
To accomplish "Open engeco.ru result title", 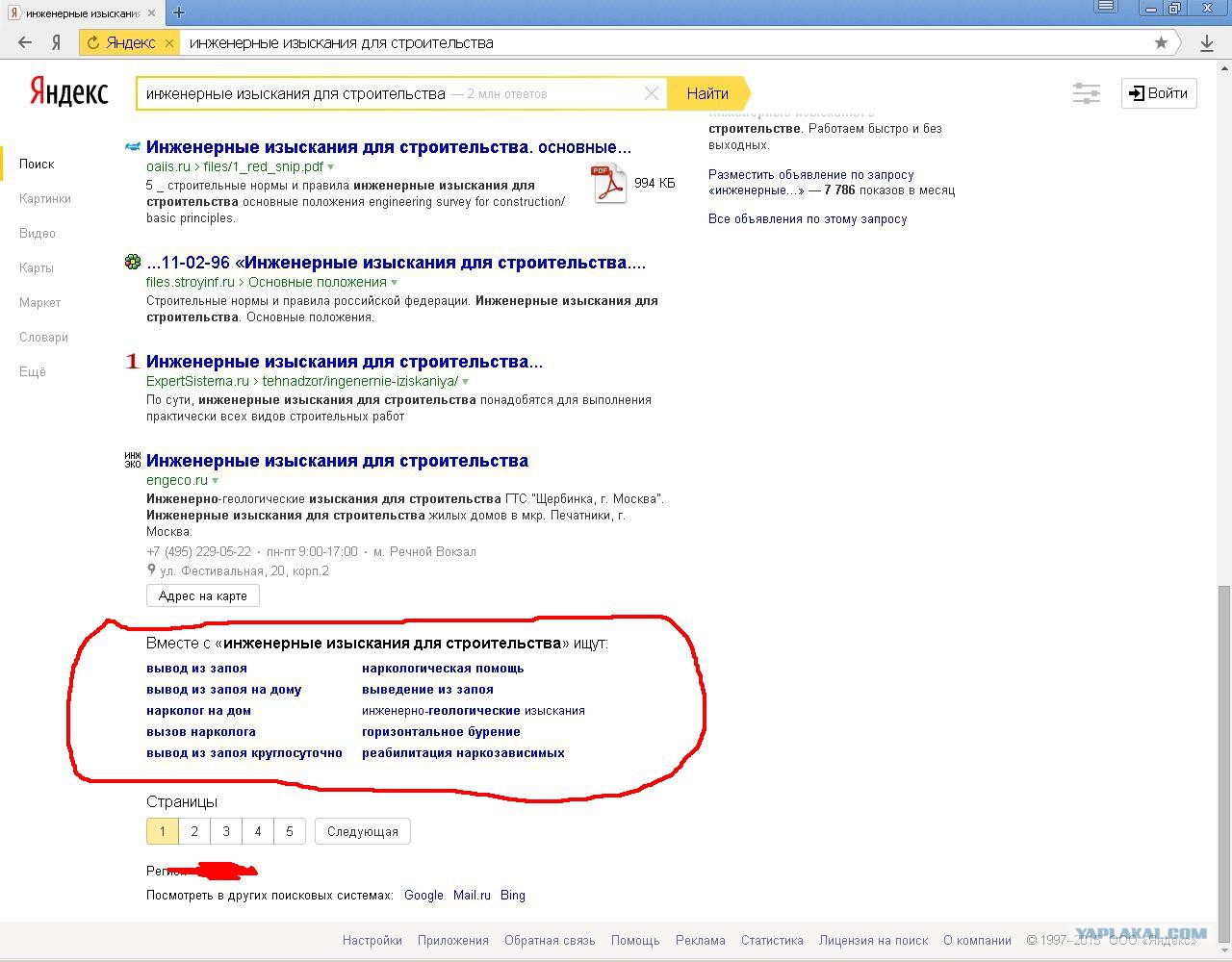I will 337,461.
